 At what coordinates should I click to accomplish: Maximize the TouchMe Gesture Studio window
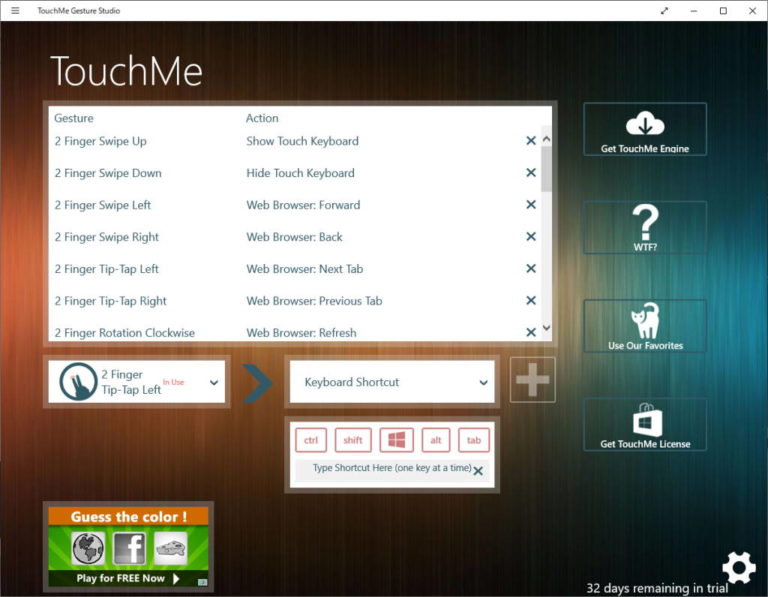pyautogui.click(x=723, y=11)
